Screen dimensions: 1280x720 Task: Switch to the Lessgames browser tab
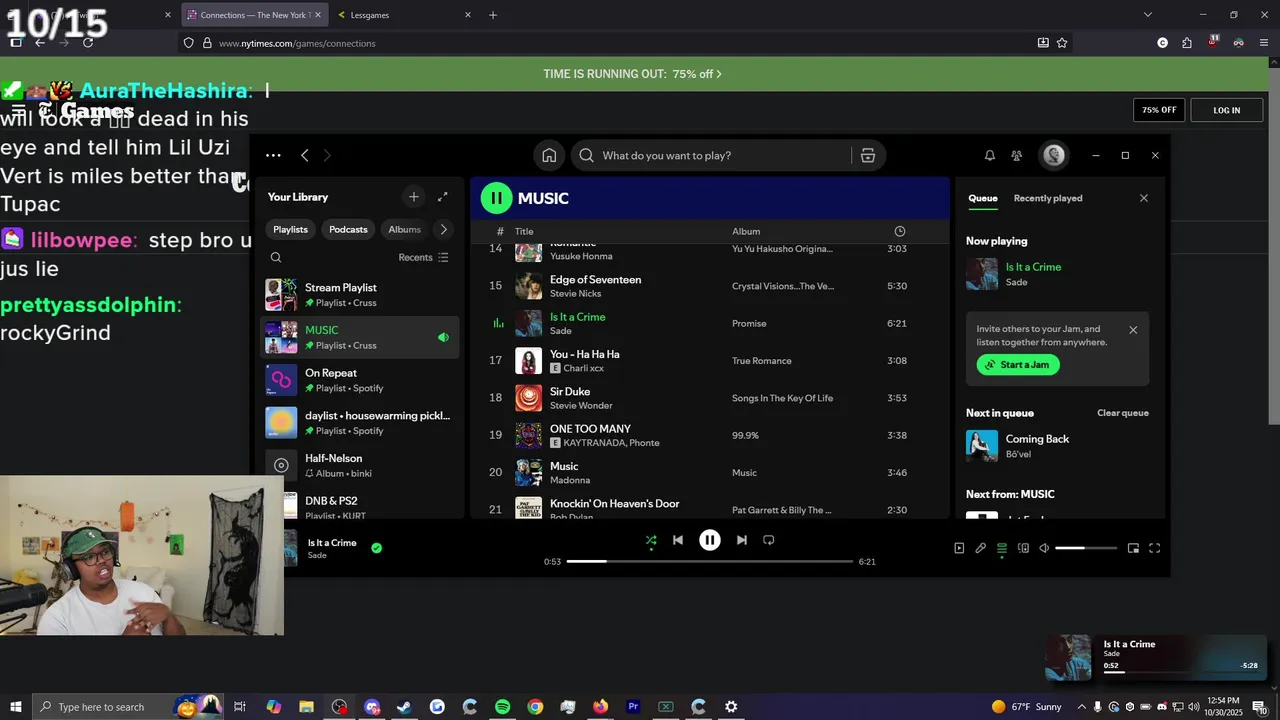pyautogui.click(x=404, y=15)
